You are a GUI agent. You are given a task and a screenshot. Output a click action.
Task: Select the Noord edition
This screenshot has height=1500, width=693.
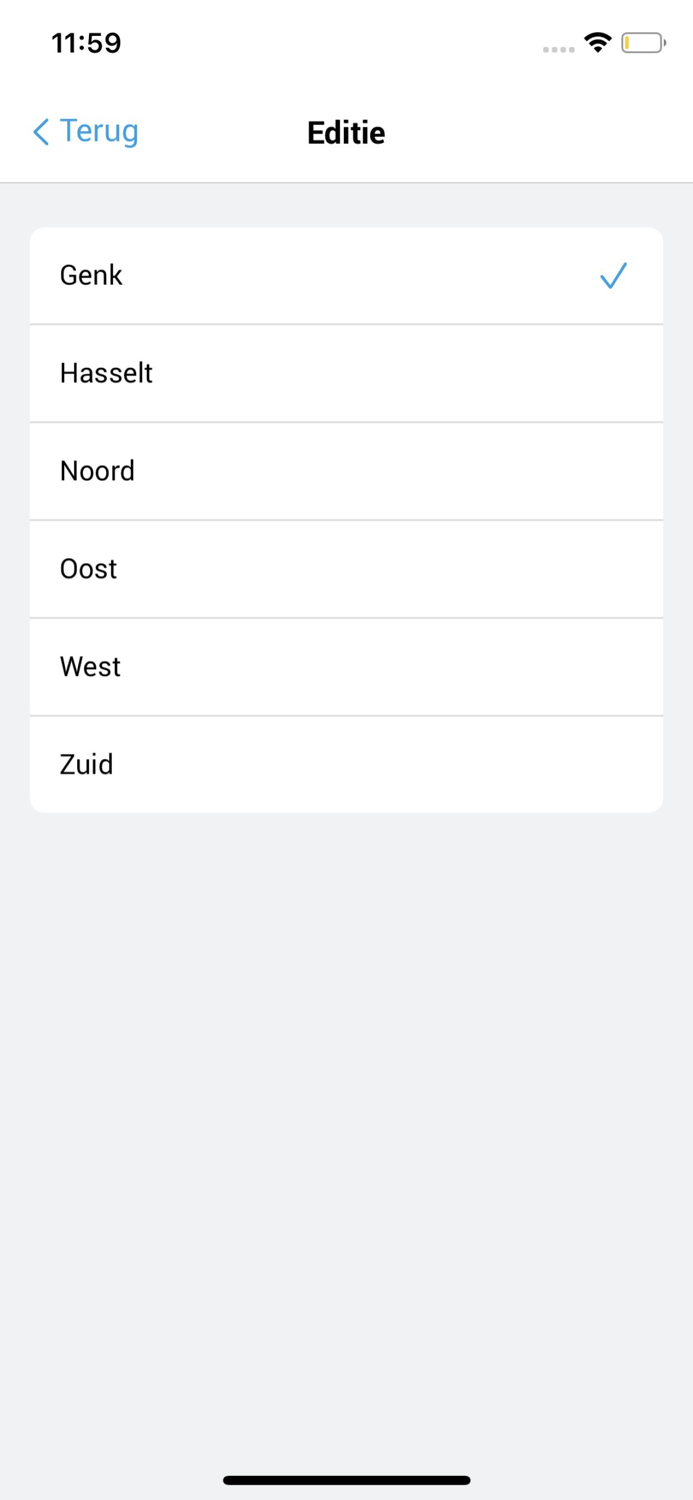(346, 471)
